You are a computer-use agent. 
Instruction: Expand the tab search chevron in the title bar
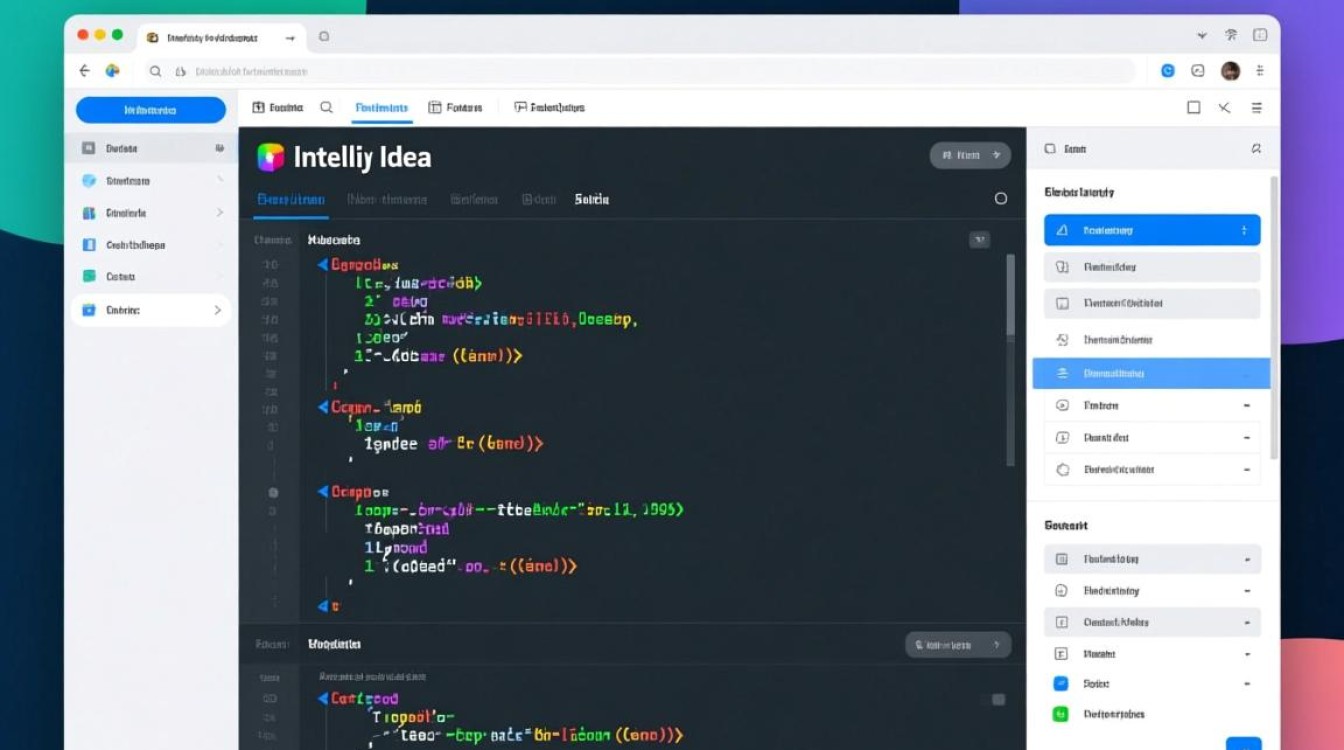1202,36
